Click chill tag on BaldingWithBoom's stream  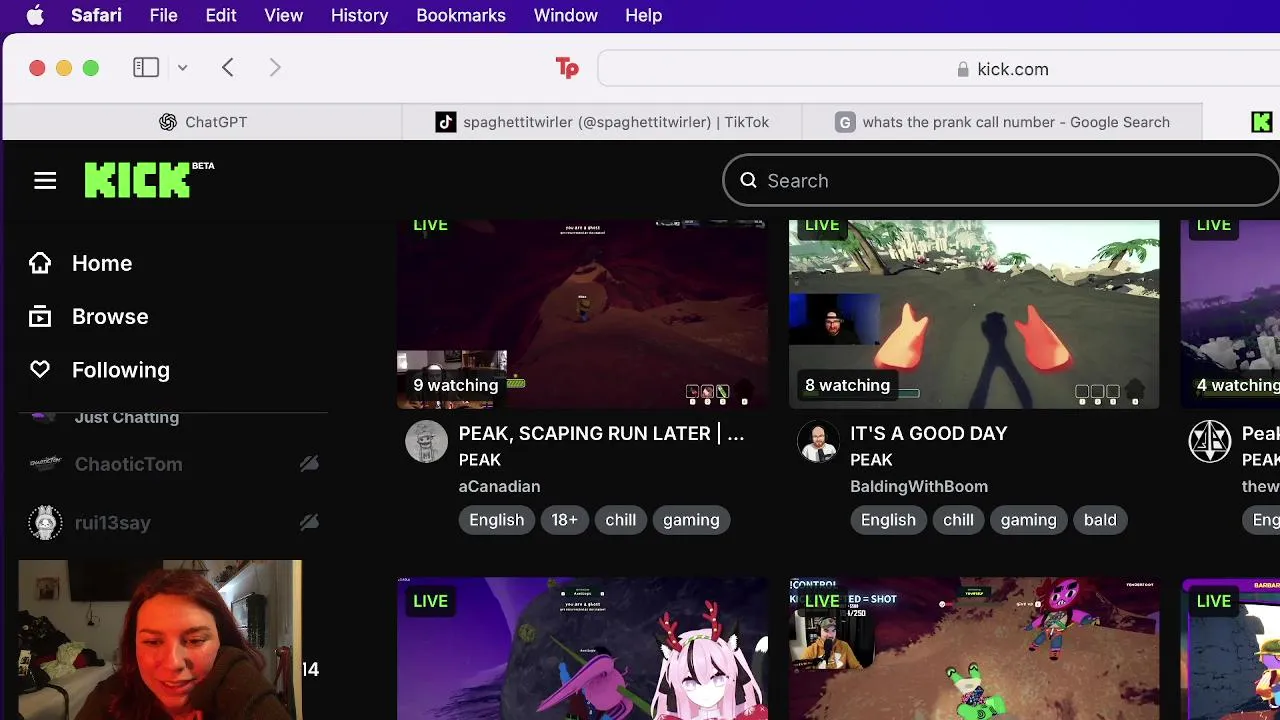[x=958, y=520]
